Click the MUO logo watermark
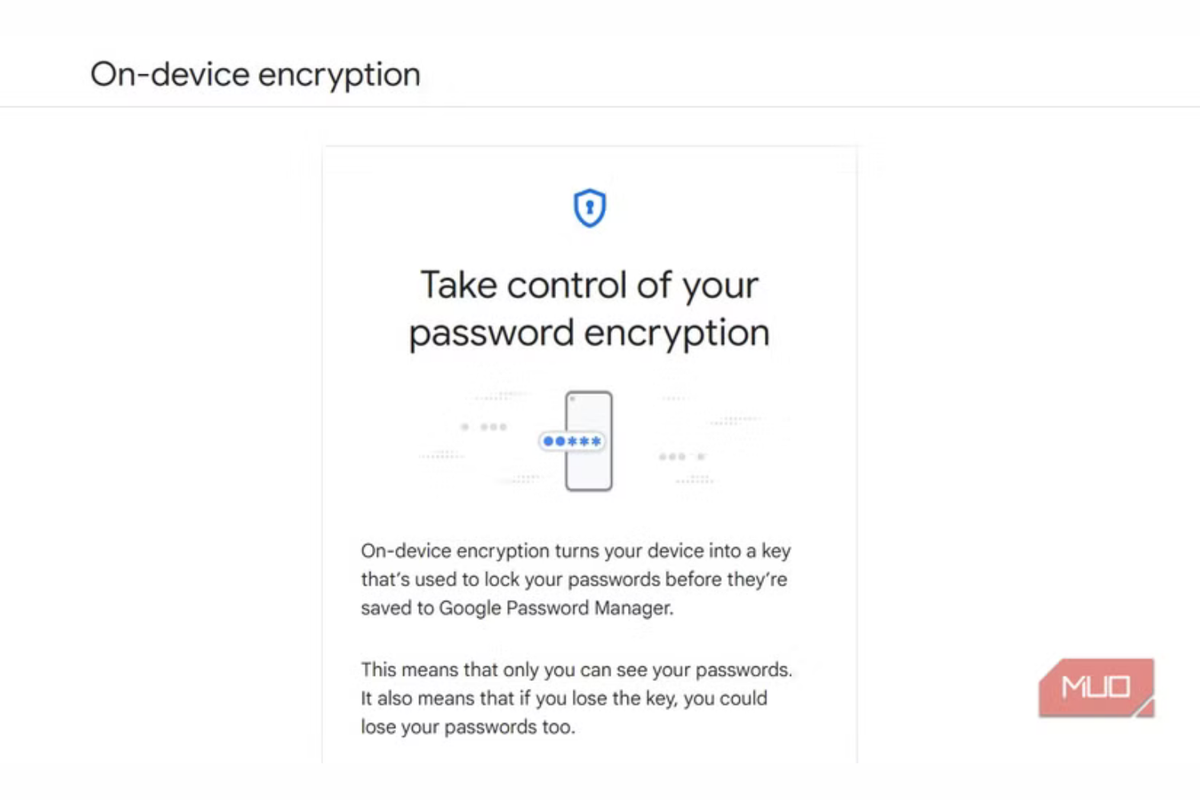Image resolution: width=1200 pixels, height=800 pixels. pyautogui.click(x=1096, y=687)
